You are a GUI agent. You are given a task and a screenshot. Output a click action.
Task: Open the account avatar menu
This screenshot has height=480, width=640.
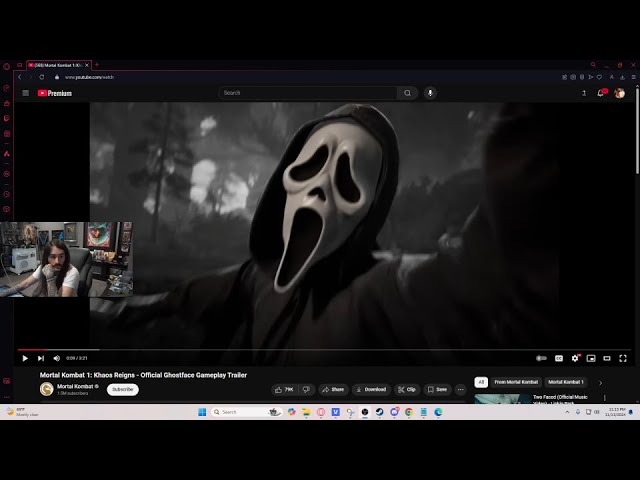pos(620,93)
